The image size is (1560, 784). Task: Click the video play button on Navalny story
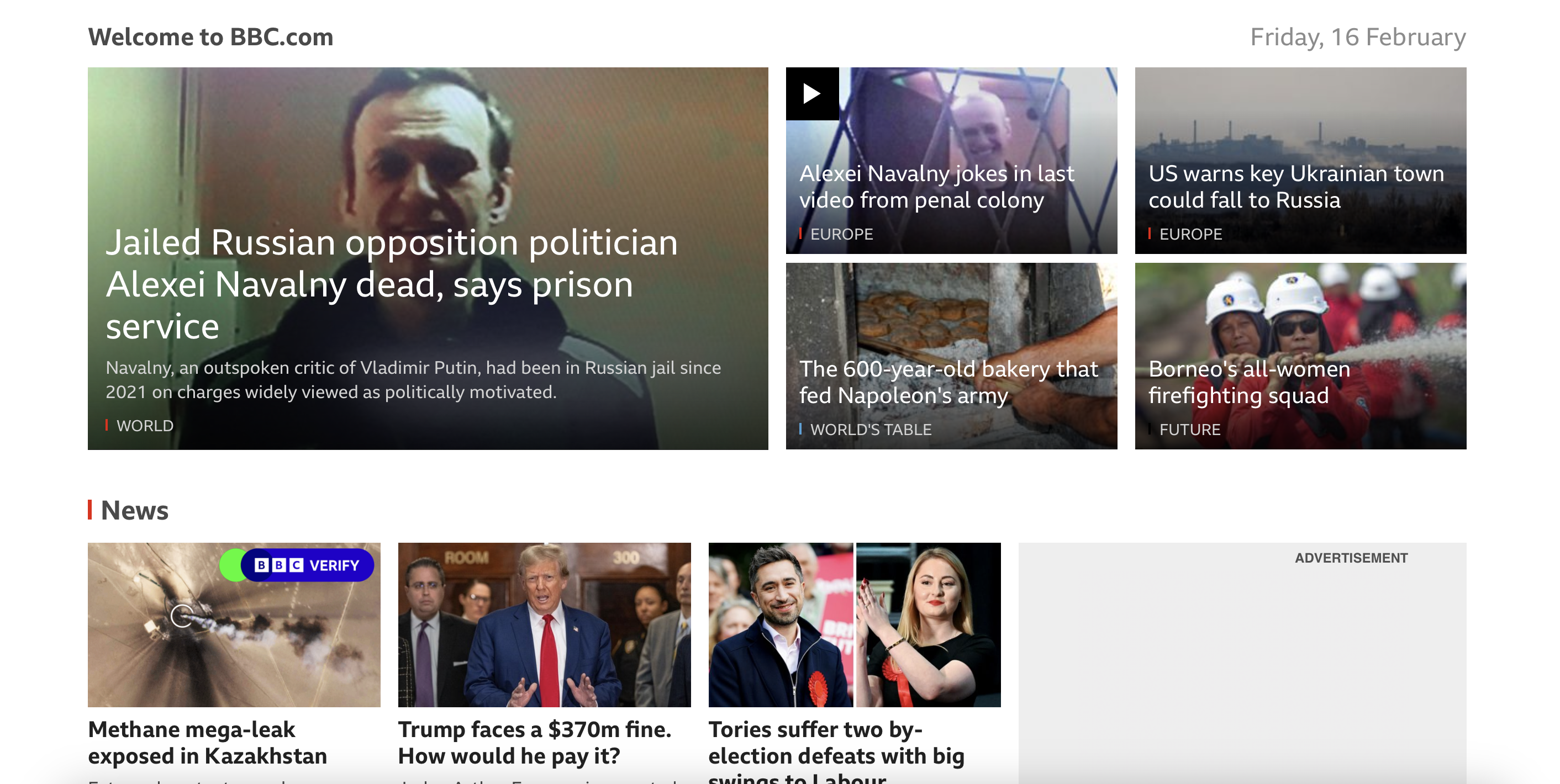point(812,94)
